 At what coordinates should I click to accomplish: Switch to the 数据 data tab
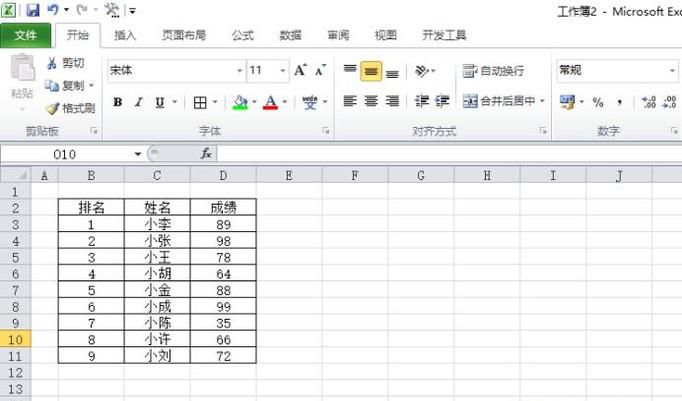point(290,35)
